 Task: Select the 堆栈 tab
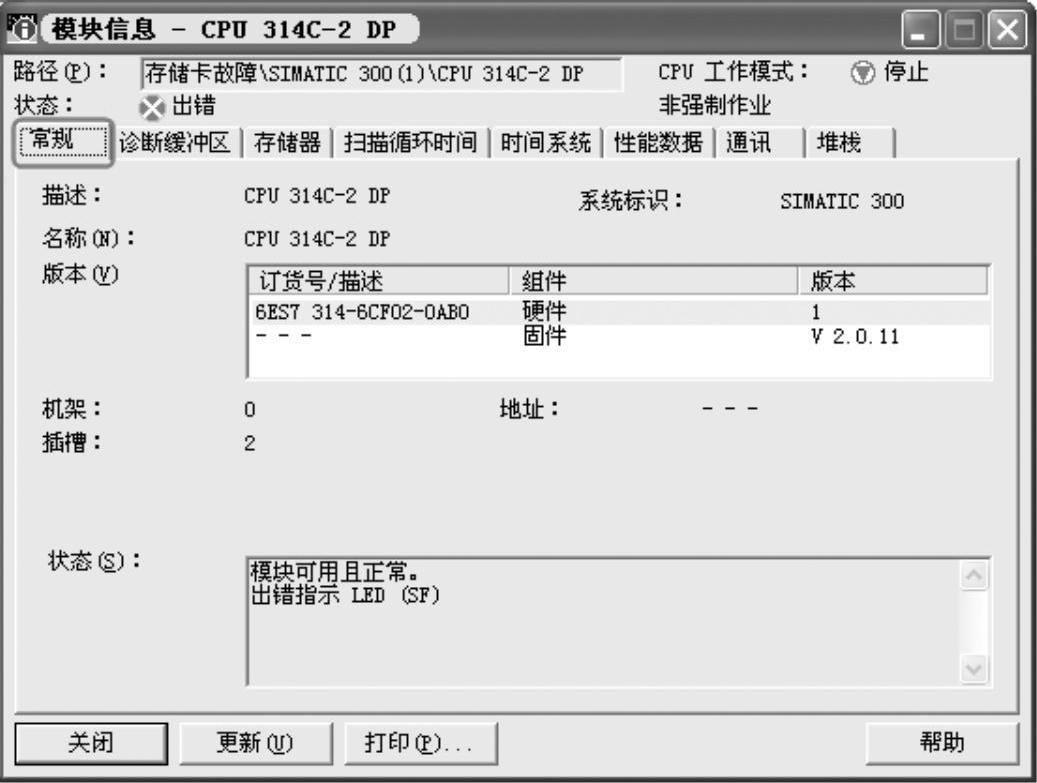pos(850,143)
